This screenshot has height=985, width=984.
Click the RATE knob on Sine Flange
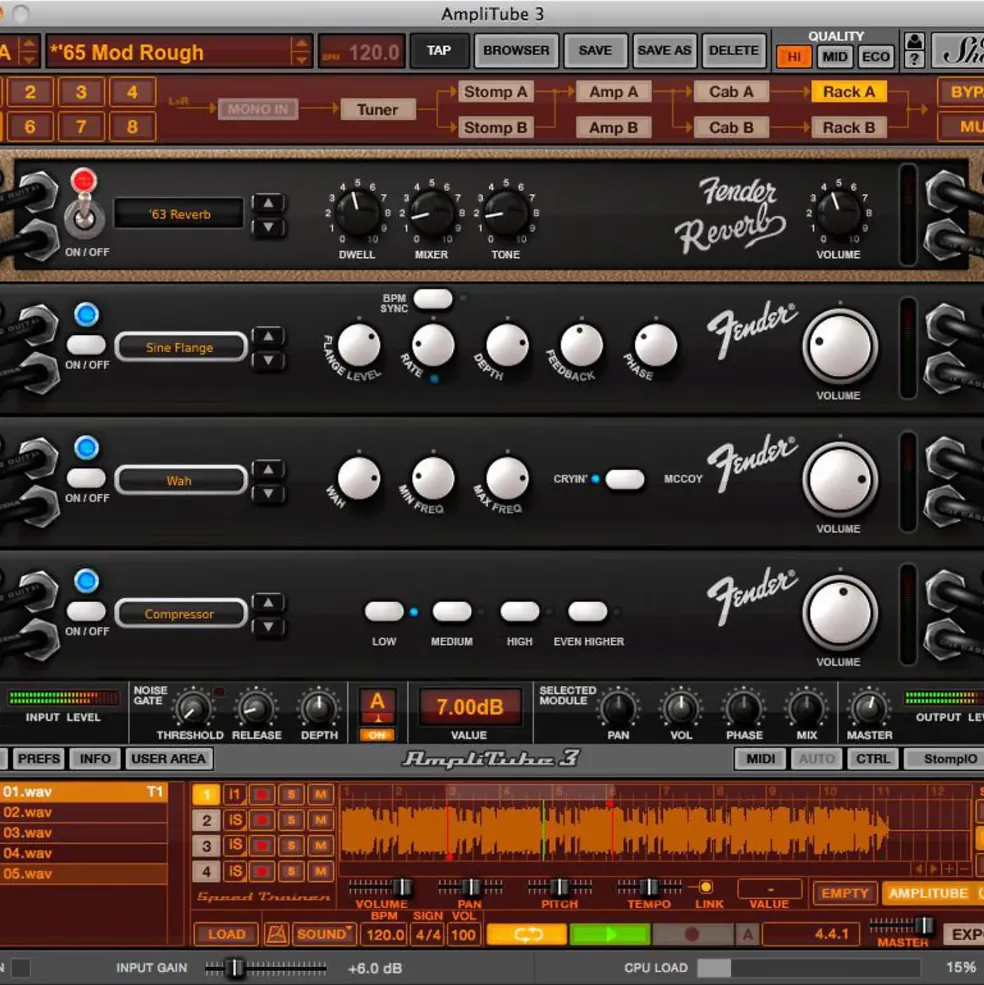(433, 345)
